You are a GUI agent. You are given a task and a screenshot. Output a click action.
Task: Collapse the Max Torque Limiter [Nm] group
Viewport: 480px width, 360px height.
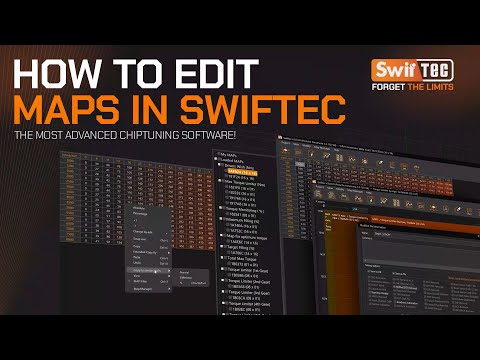click(x=220, y=180)
